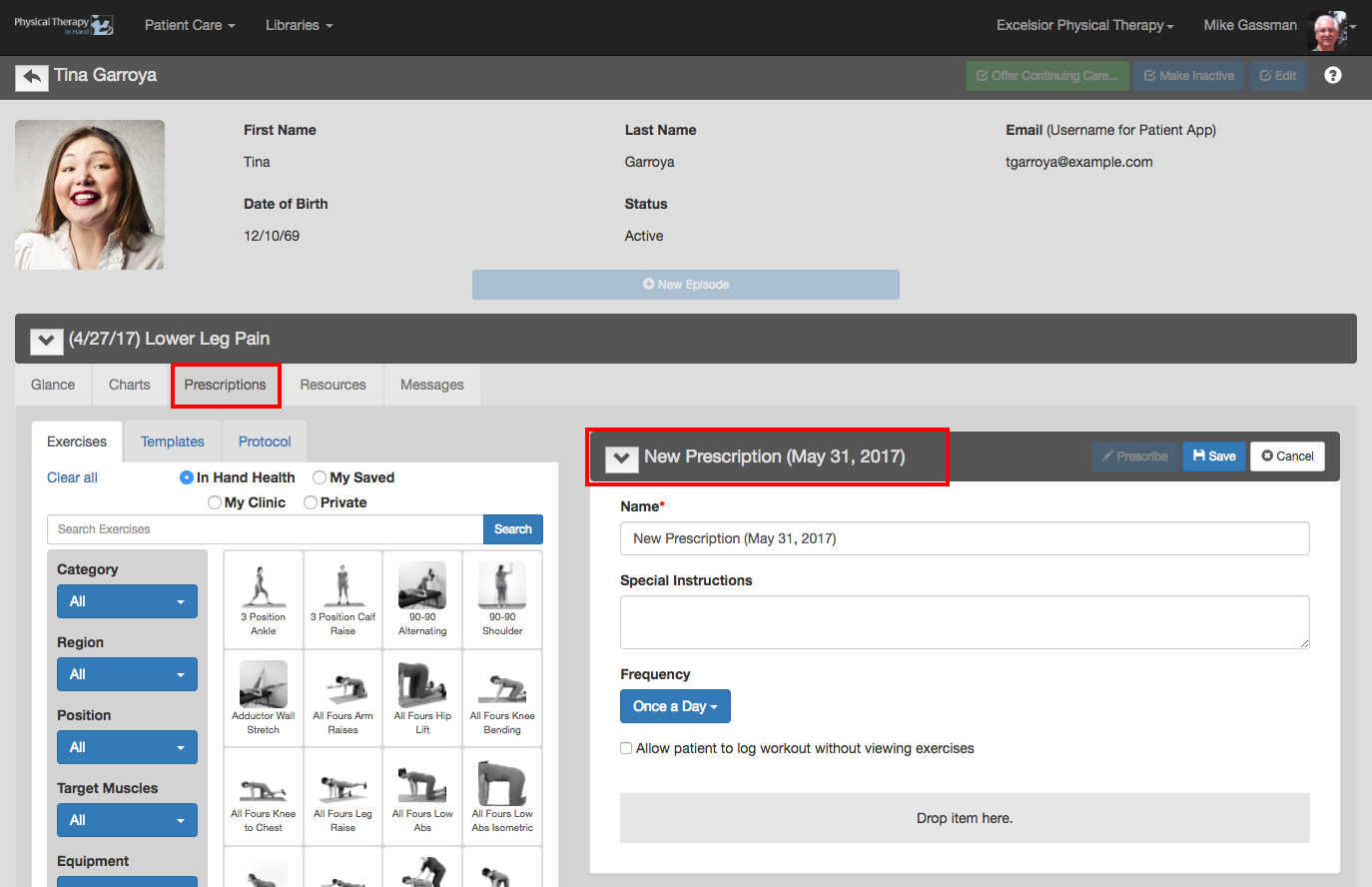The width and height of the screenshot is (1372, 887).
Task: Select the 3 Position Ankle exercise
Action: (264, 599)
